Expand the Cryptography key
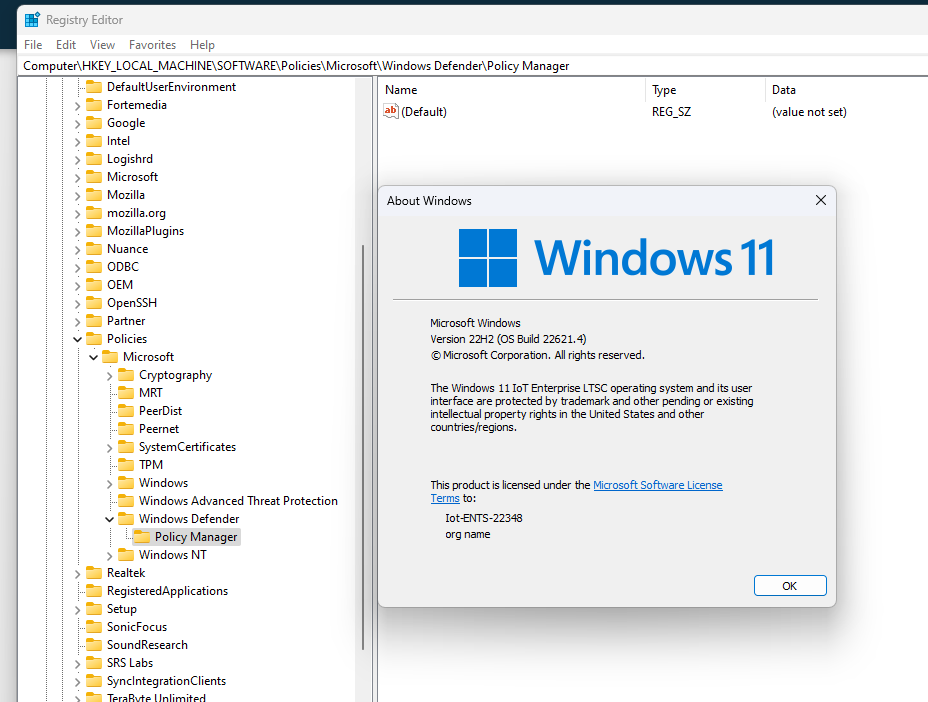Screen dimensions: 928x702 [x=109, y=376]
